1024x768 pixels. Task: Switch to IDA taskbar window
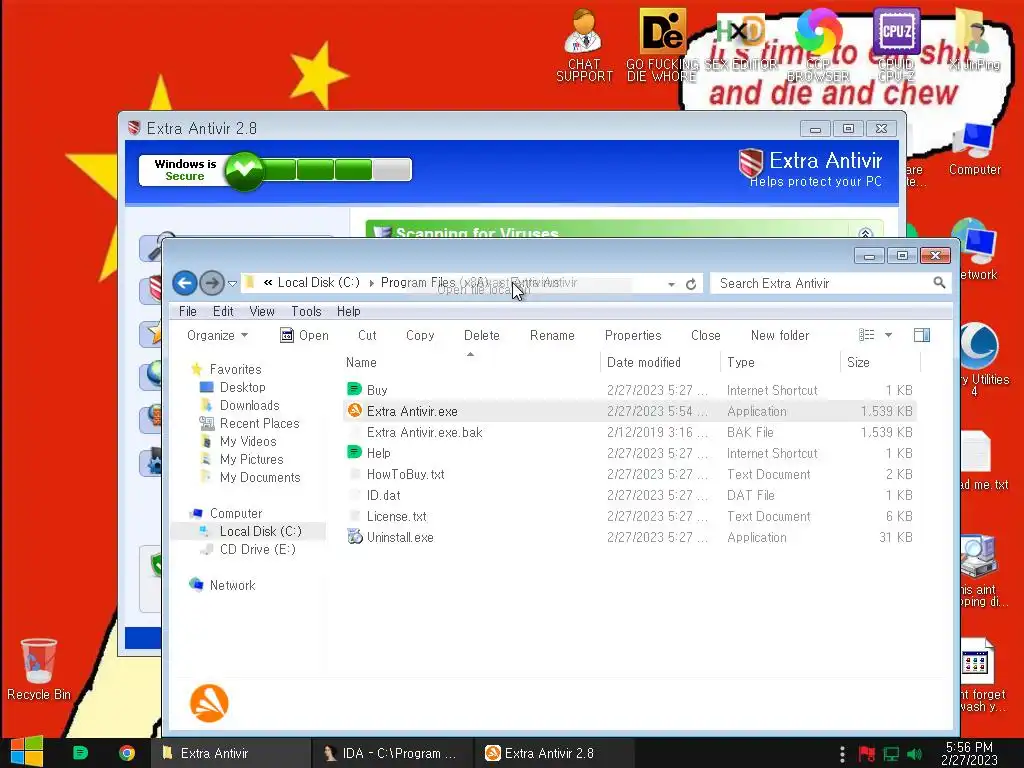click(392, 753)
